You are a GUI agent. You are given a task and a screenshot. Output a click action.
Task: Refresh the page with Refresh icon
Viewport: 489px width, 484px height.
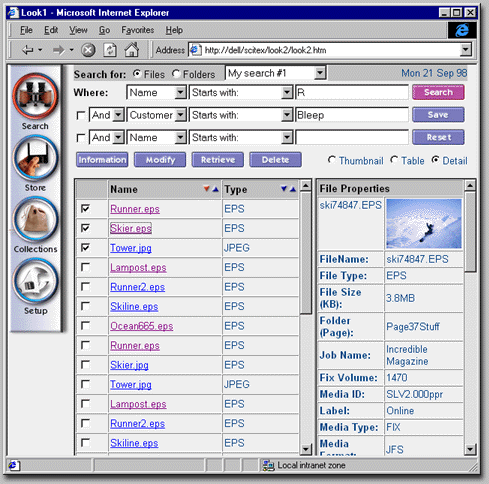pyautogui.click(x=110, y=50)
